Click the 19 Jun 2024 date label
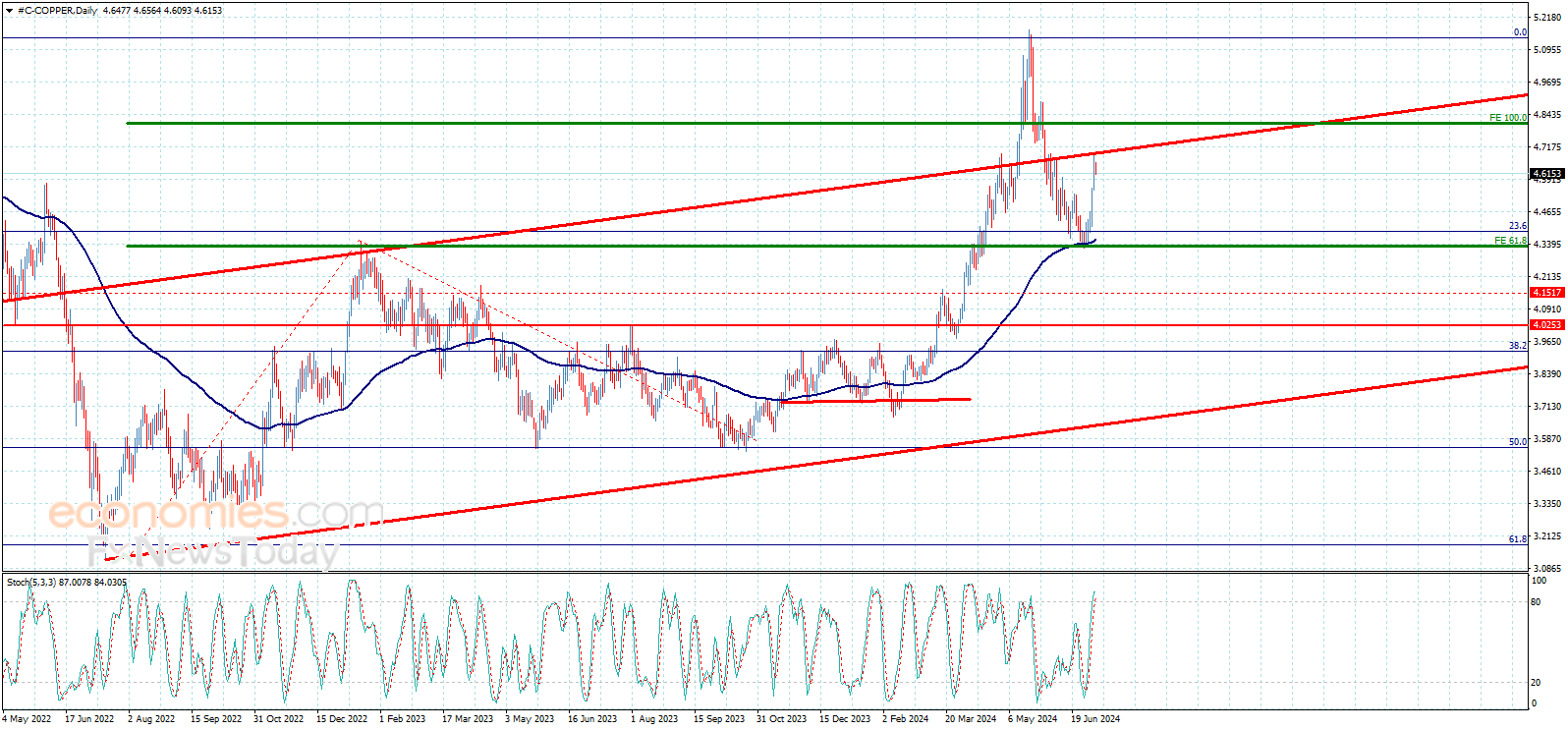The width and height of the screenshot is (1568, 730). pos(1095,718)
